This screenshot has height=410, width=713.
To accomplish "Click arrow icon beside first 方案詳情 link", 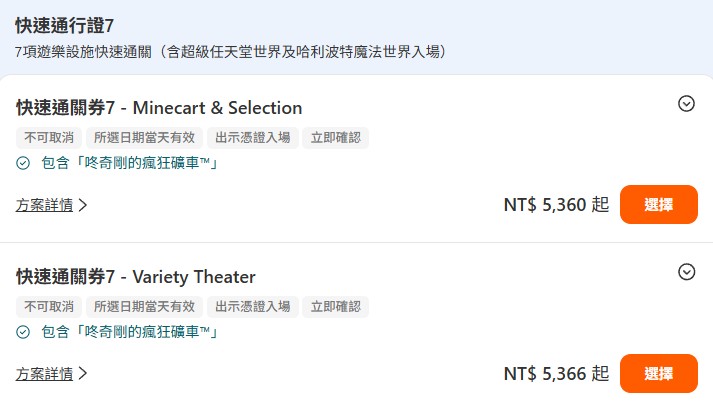I will 83,205.
